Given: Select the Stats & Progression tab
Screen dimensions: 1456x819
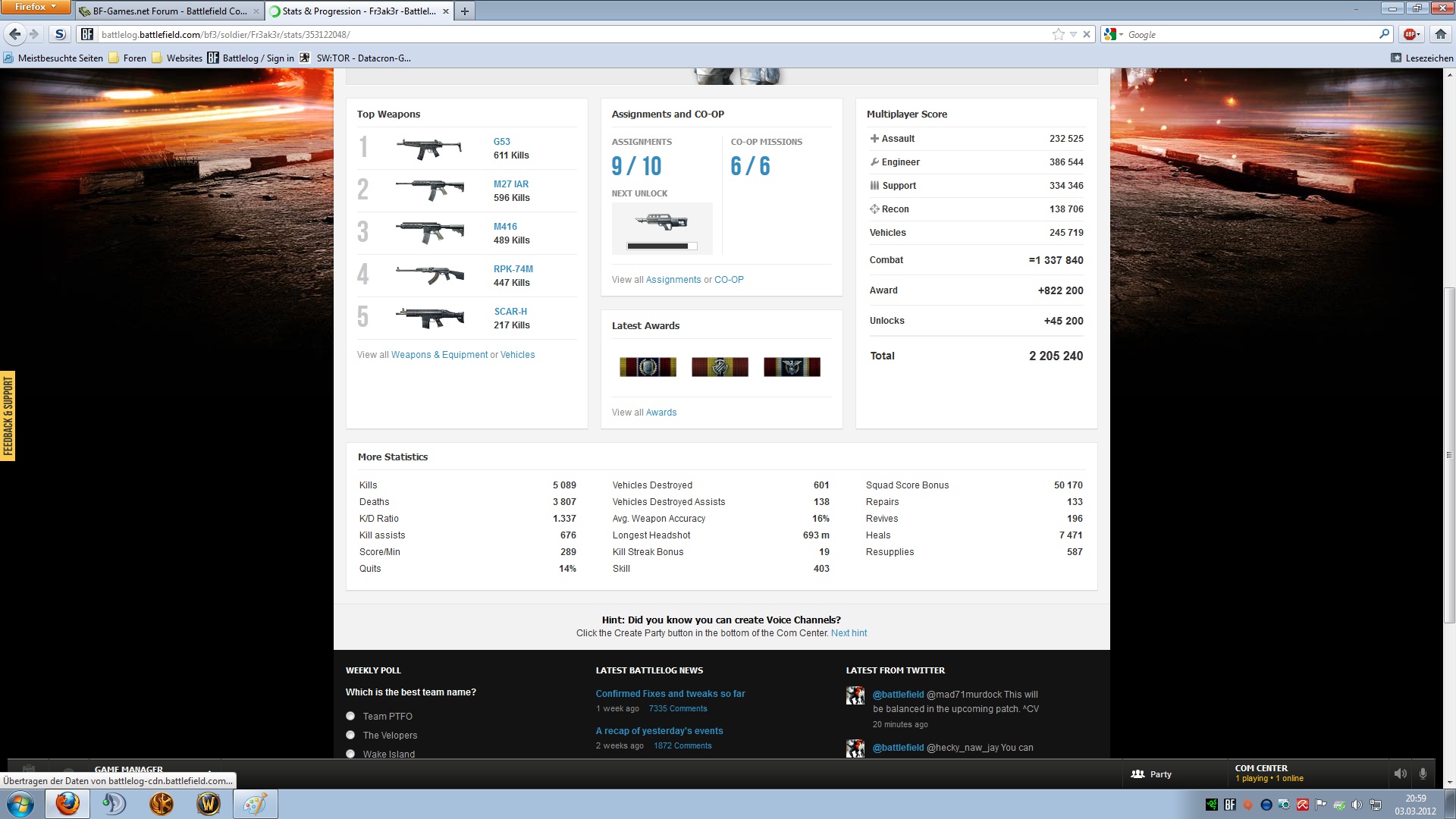Looking at the screenshot, I should pyautogui.click(x=359, y=11).
